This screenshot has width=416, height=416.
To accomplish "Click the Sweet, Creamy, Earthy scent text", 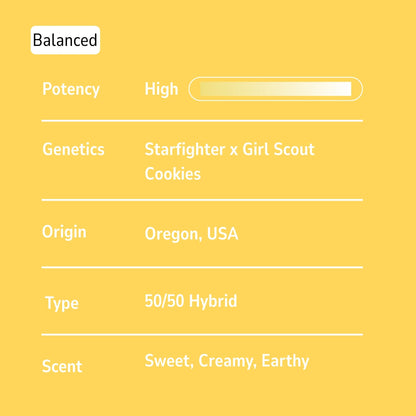I will [227, 361].
